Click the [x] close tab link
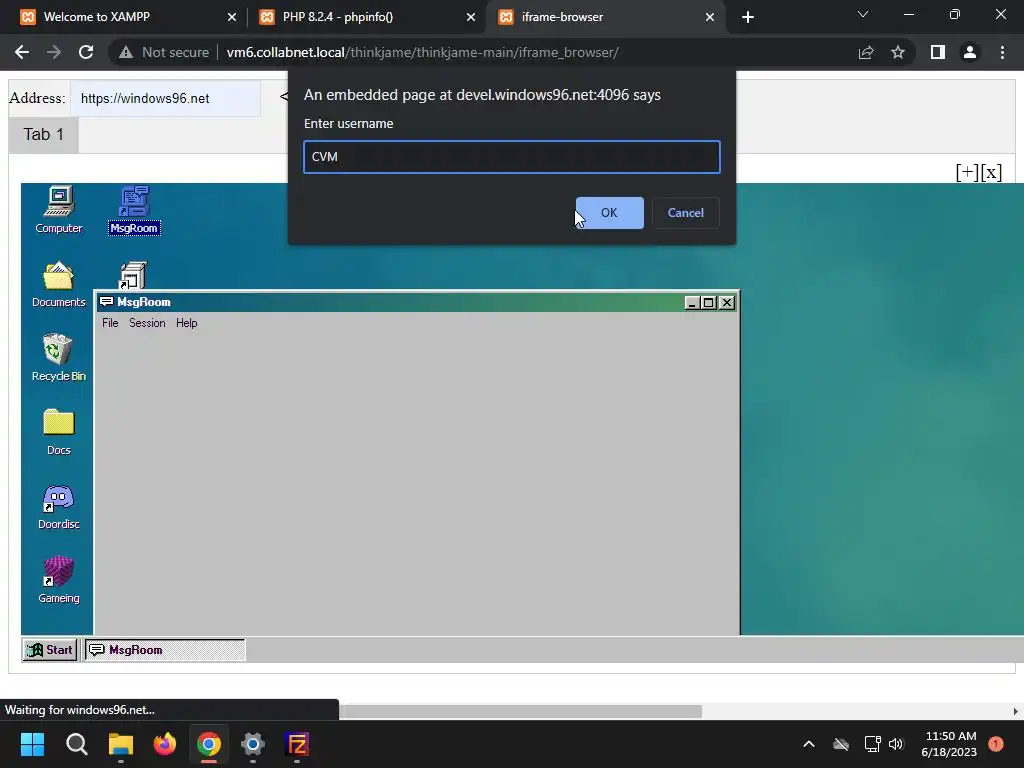 pos(991,172)
